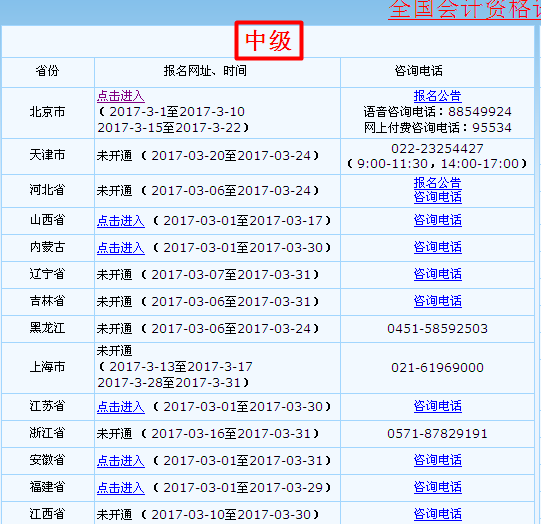Select 浙江省 dates 2017-03-16至2017-03-31
The width and height of the screenshot is (541, 524).
point(231,434)
